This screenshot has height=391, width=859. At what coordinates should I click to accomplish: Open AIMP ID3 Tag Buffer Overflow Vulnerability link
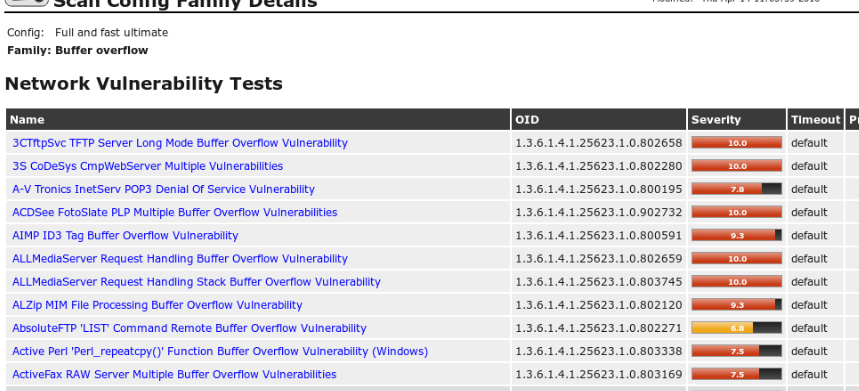125,235
